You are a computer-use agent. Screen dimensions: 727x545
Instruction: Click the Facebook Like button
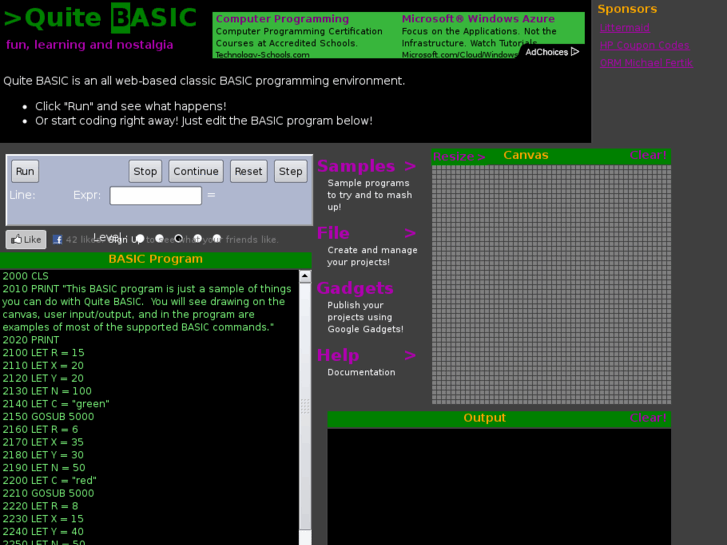26,239
